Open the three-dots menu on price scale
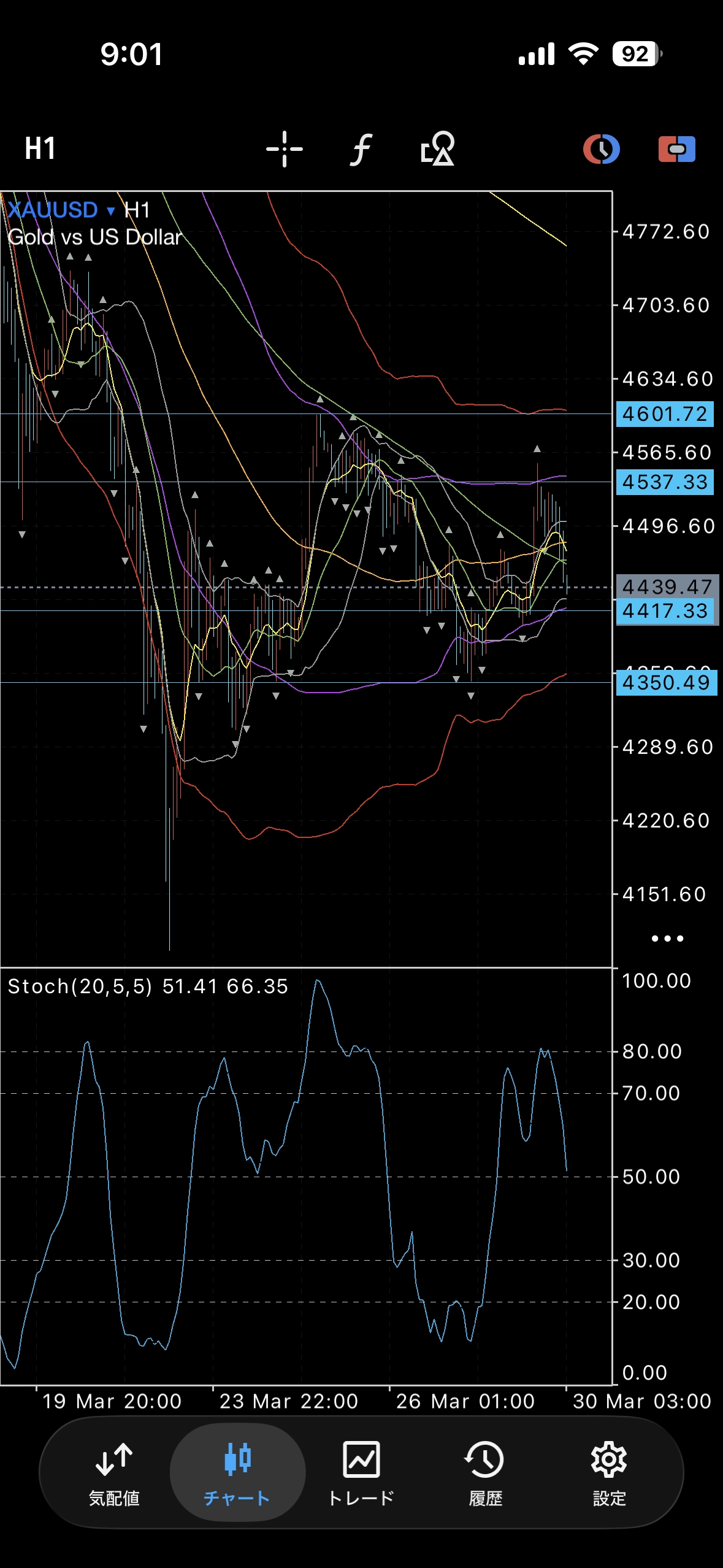 coord(667,938)
